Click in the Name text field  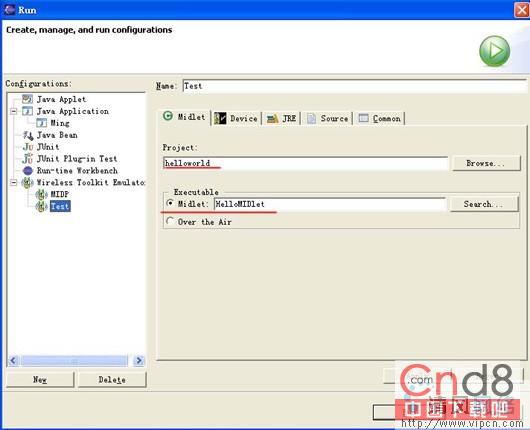355,86
